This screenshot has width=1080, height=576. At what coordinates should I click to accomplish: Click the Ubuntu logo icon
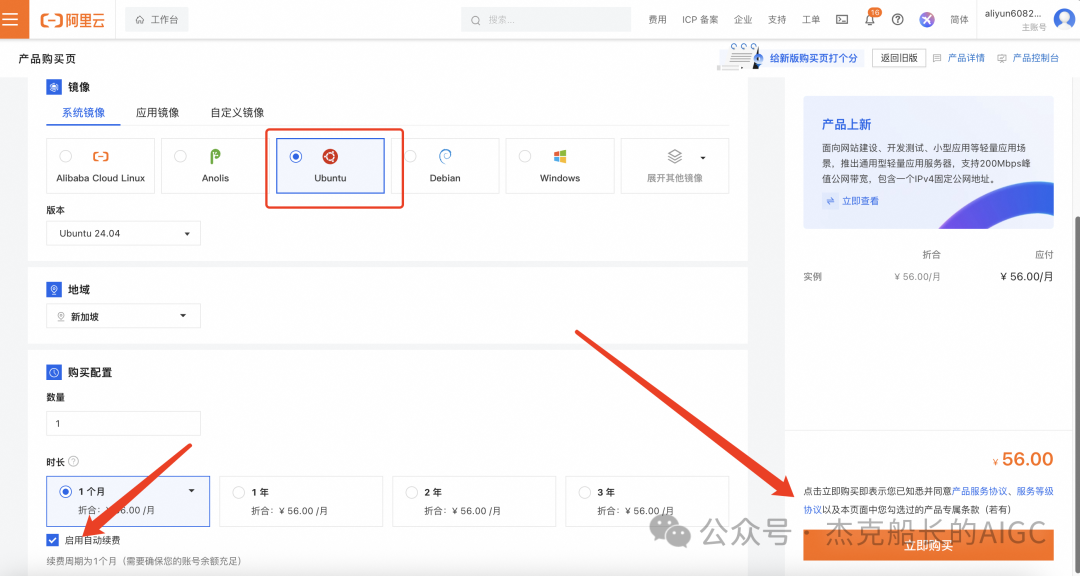[x=330, y=156]
